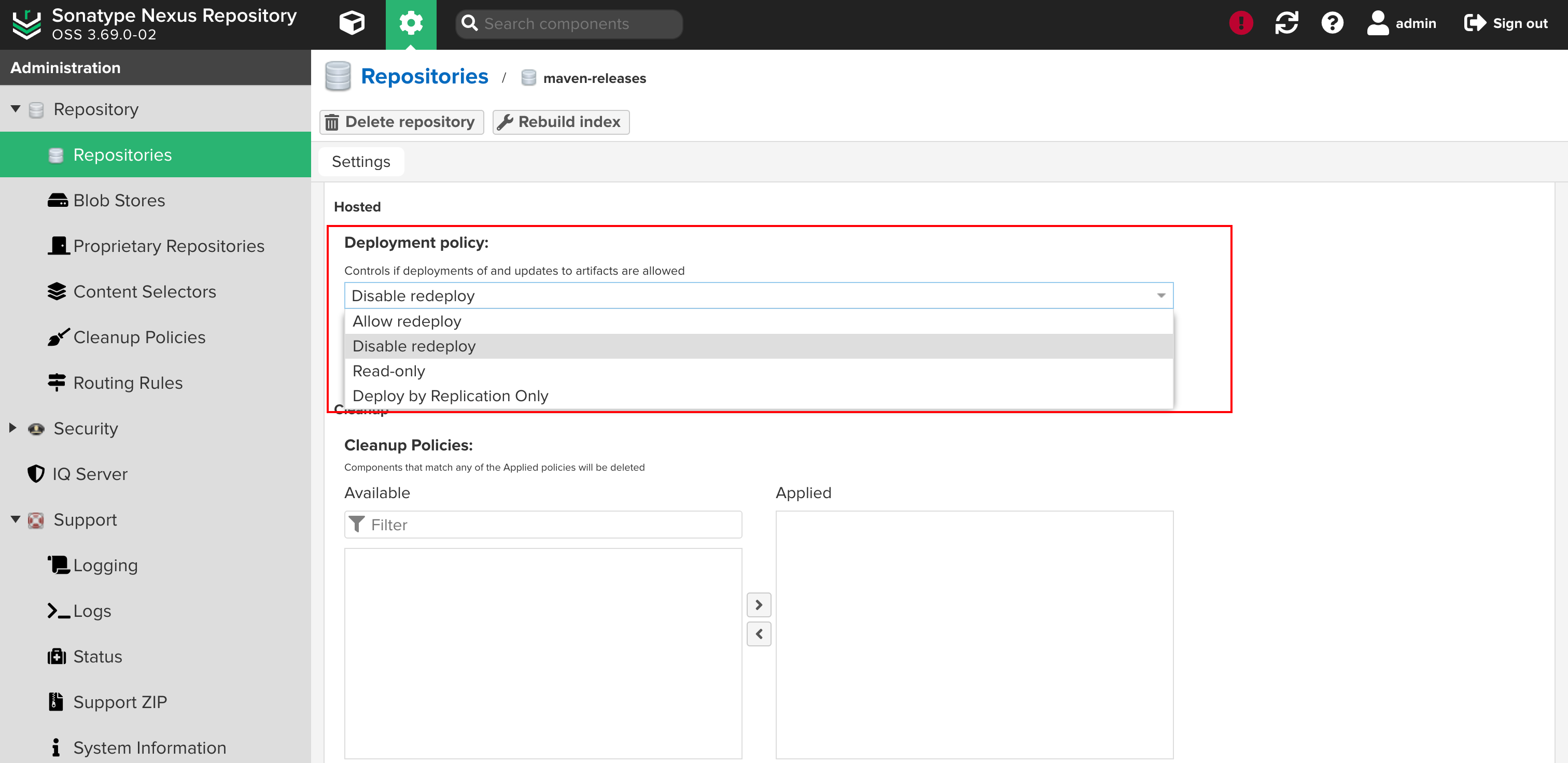Click the Settings tab
Image resolution: width=1568 pixels, height=763 pixels.
pyautogui.click(x=361, y=162)
